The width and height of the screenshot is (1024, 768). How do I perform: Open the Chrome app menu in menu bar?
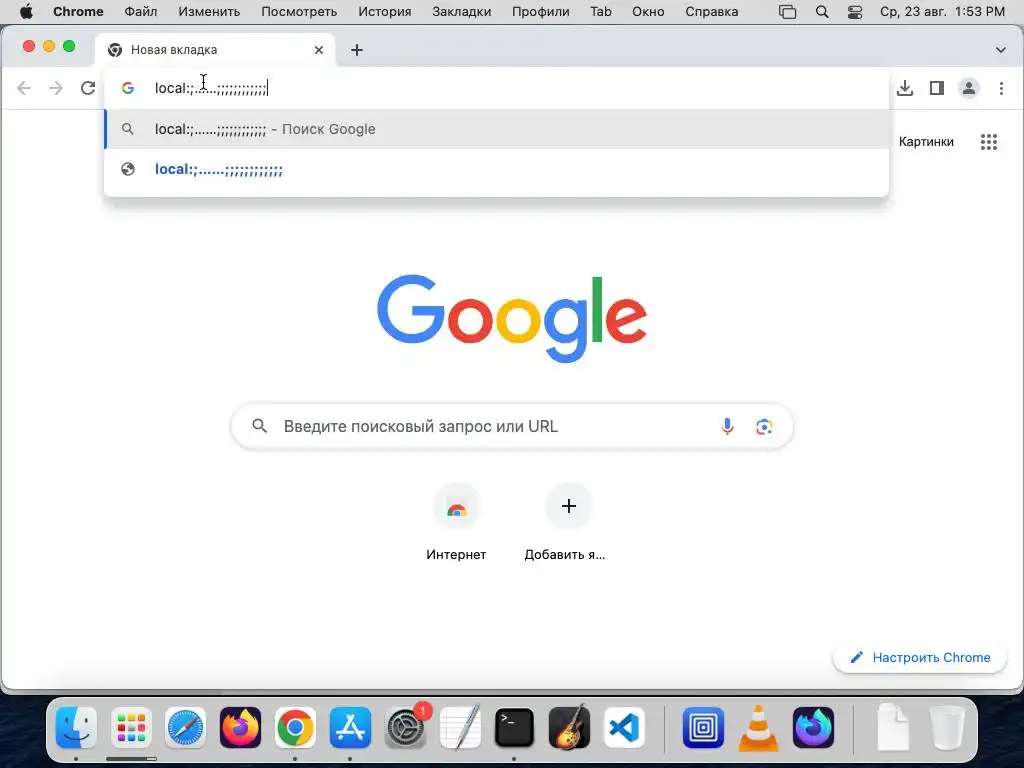click(78, 12)
